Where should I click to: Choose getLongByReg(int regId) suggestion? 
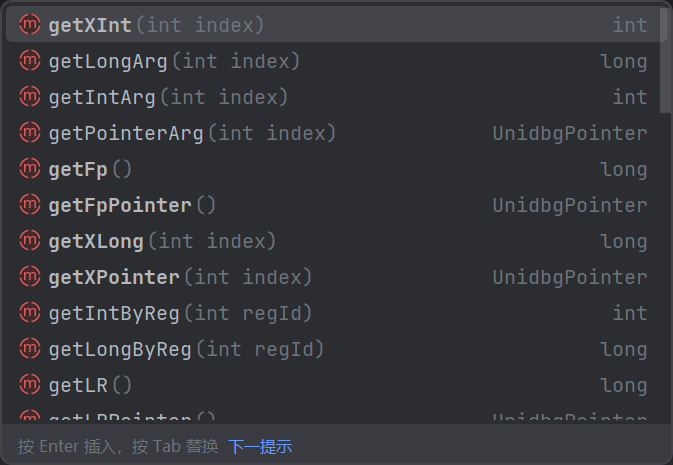333,349
